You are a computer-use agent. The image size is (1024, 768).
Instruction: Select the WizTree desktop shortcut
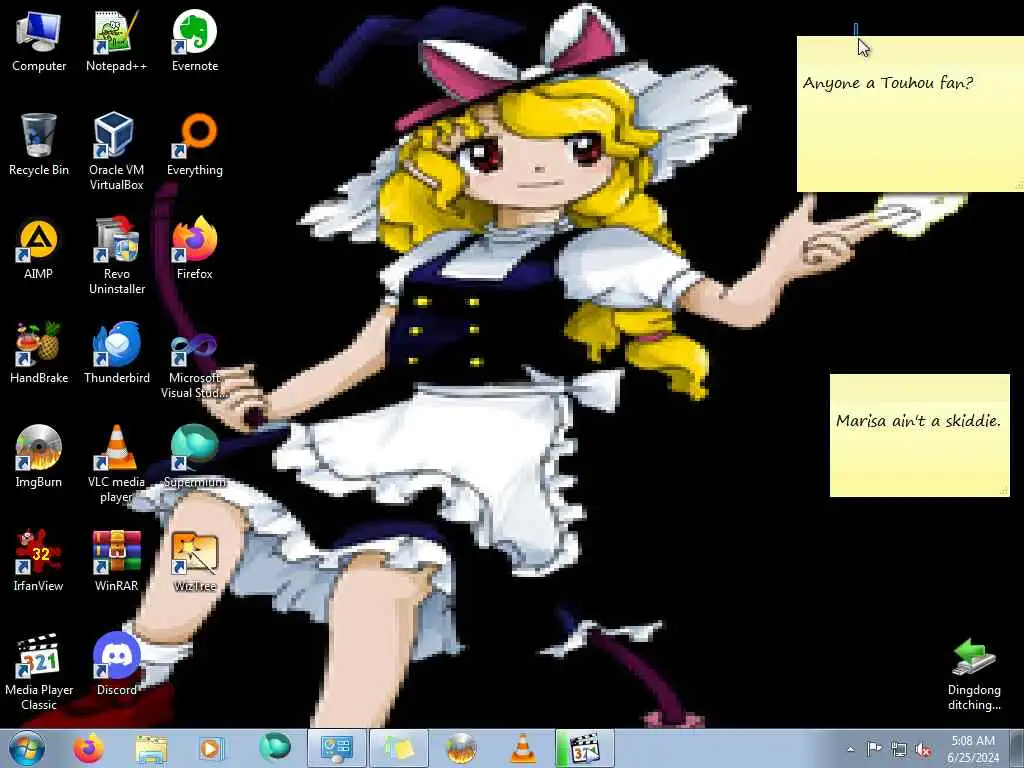195,560
